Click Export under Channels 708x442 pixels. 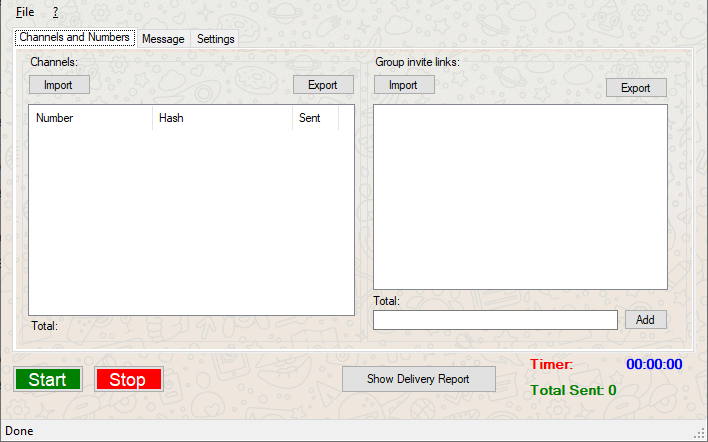coord(323,85)
